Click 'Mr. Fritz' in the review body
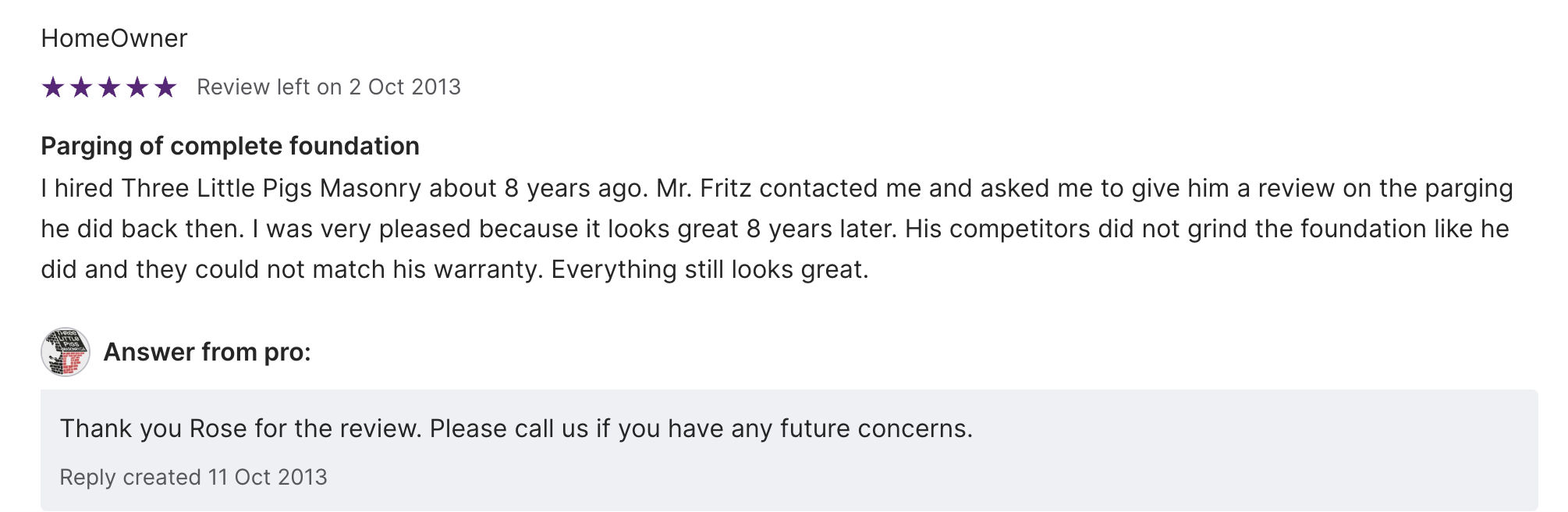 pyautogui.click(x=704, y=188)
